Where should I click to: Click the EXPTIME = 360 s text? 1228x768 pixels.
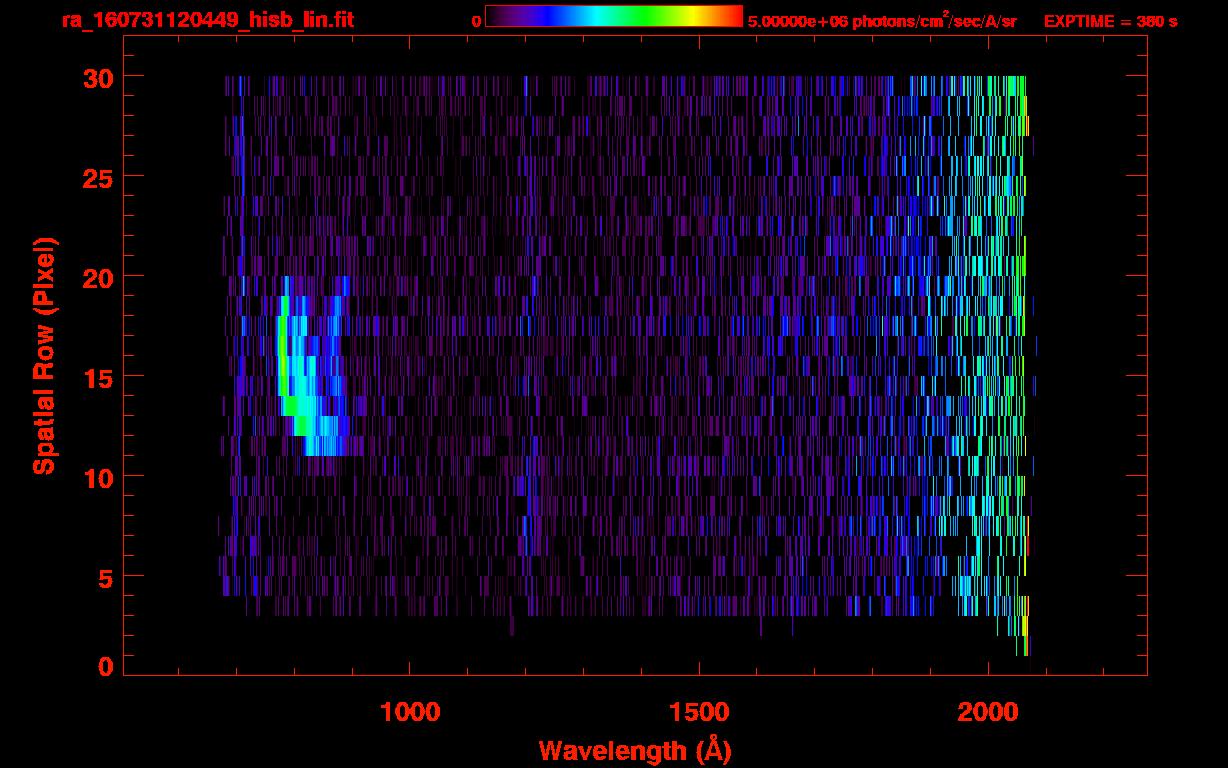point(1110,21)
